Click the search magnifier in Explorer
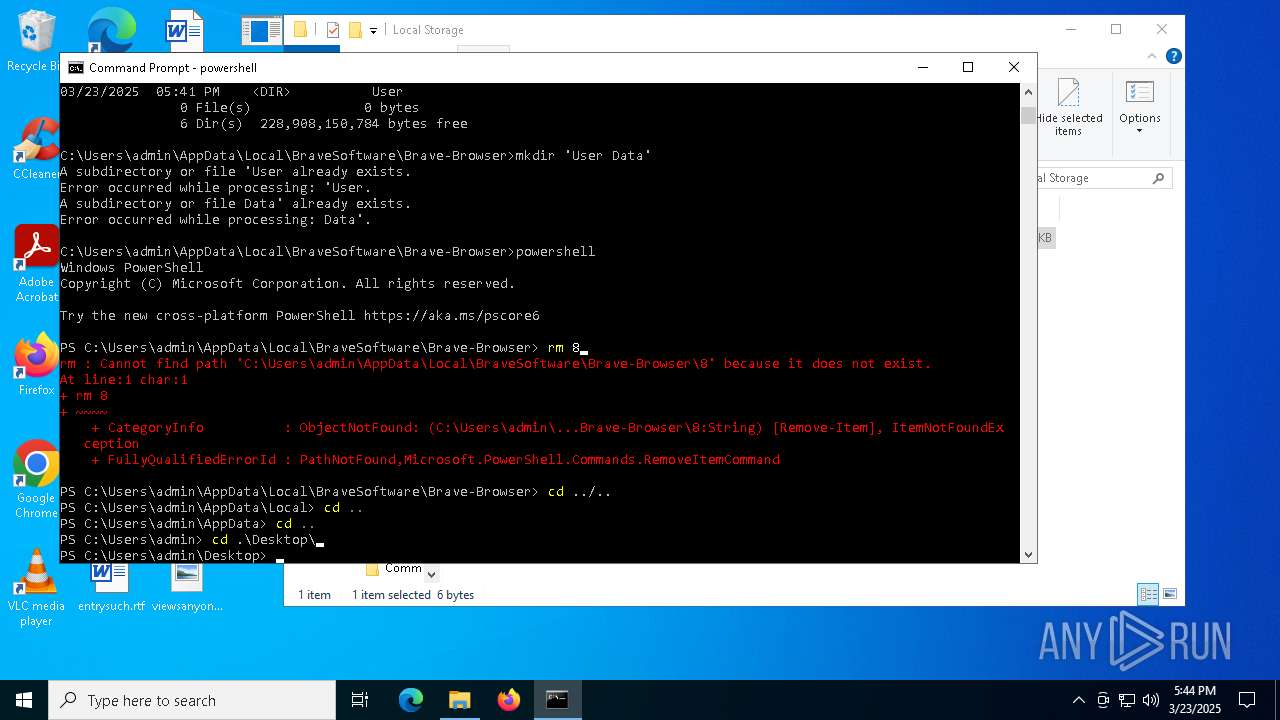Image resolution: width=1280 pixels, height=720 pixels. [x=1159, y=178]
